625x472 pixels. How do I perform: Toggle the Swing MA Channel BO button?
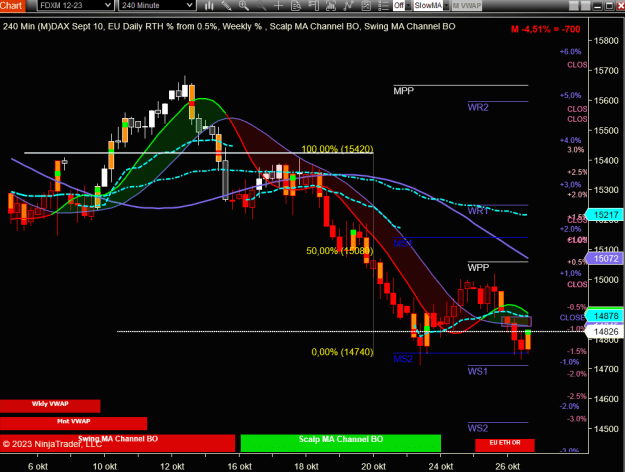pos(118,443)
